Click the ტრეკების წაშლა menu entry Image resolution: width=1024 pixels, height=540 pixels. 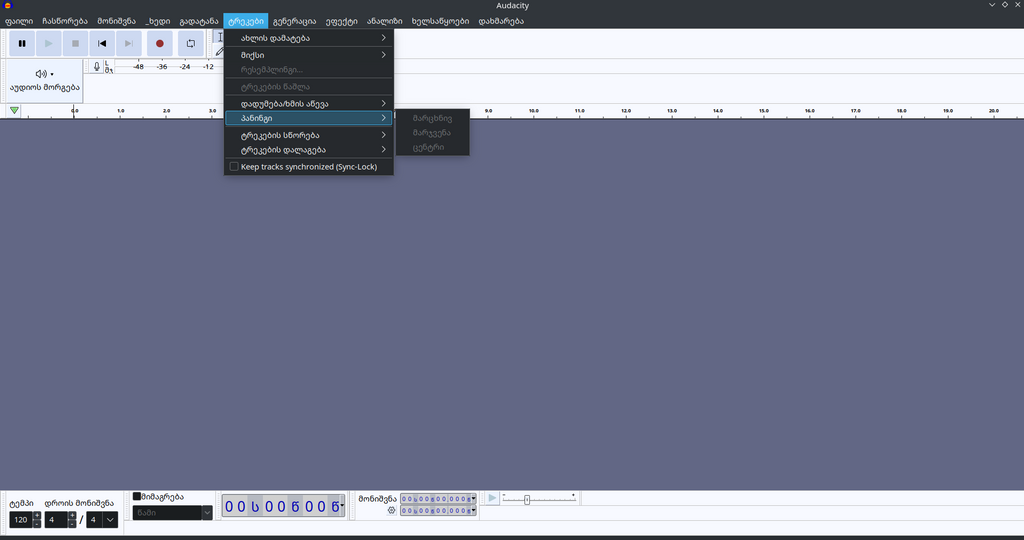tap(309, 86)
